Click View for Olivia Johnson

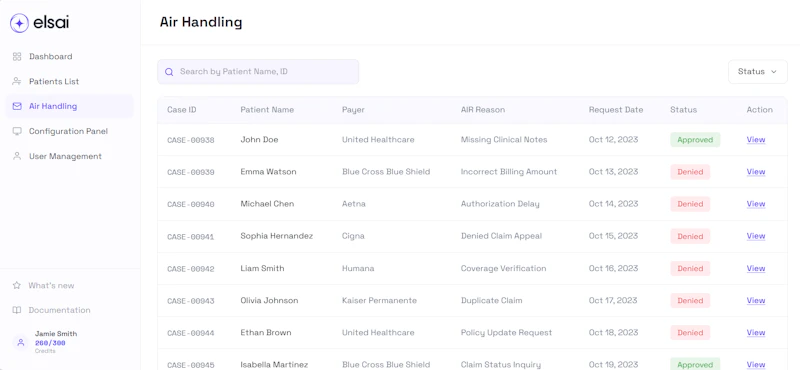pos(756,300)
